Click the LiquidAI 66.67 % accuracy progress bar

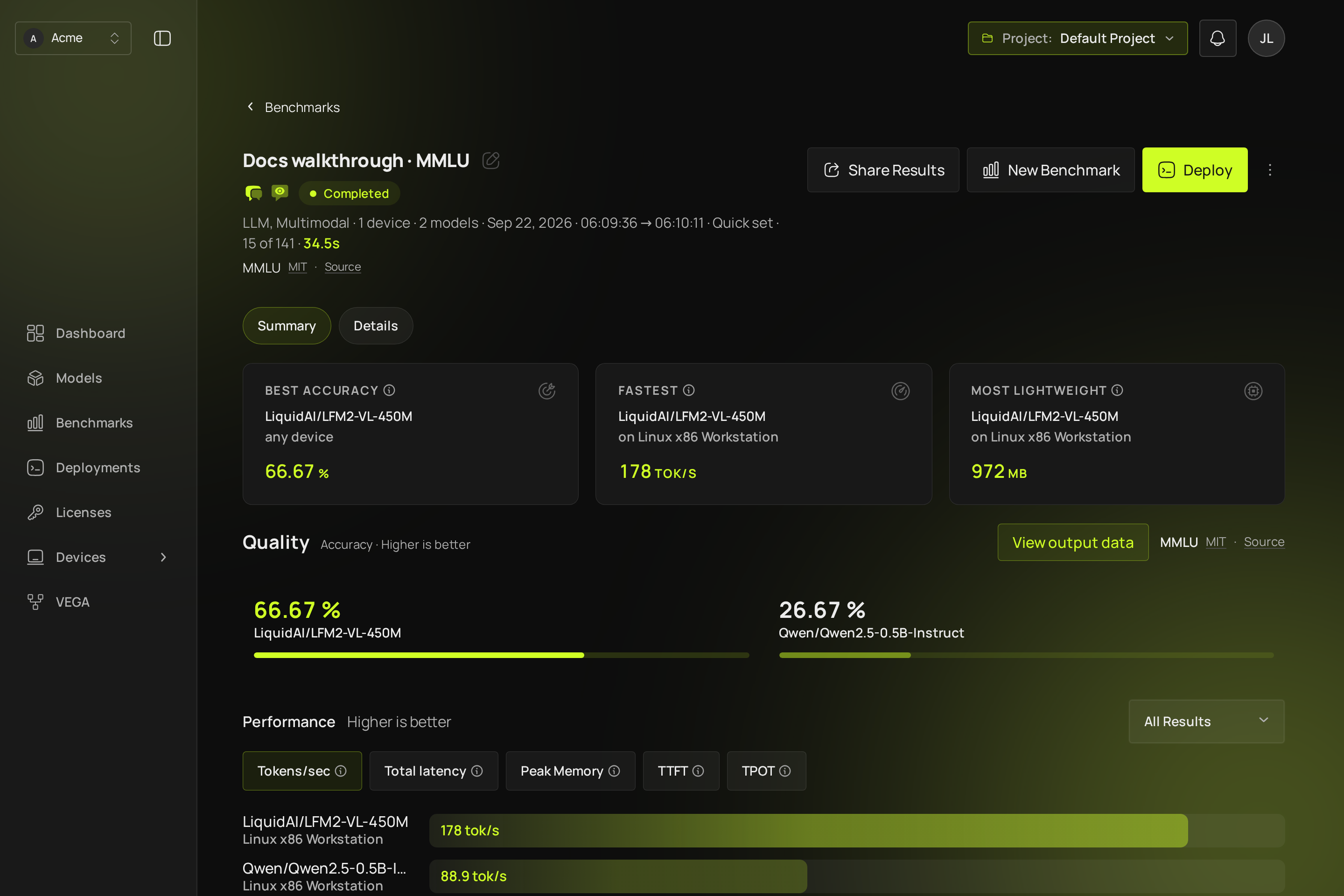(501, 655)
